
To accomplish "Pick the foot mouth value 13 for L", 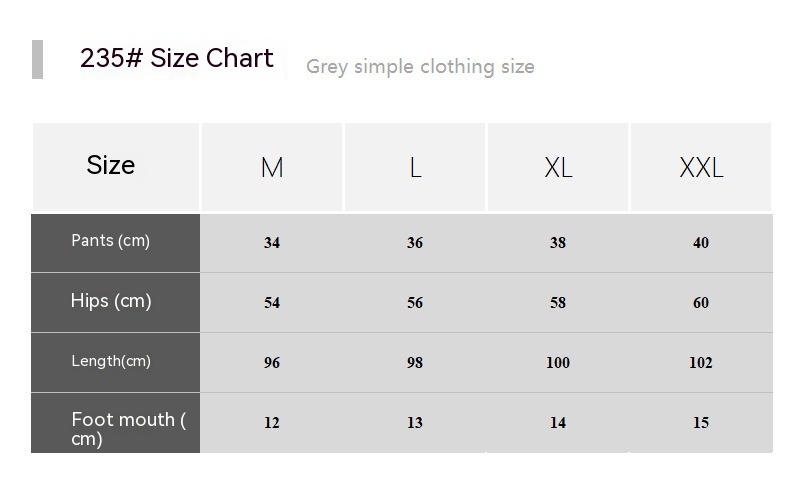I will 415,423.
